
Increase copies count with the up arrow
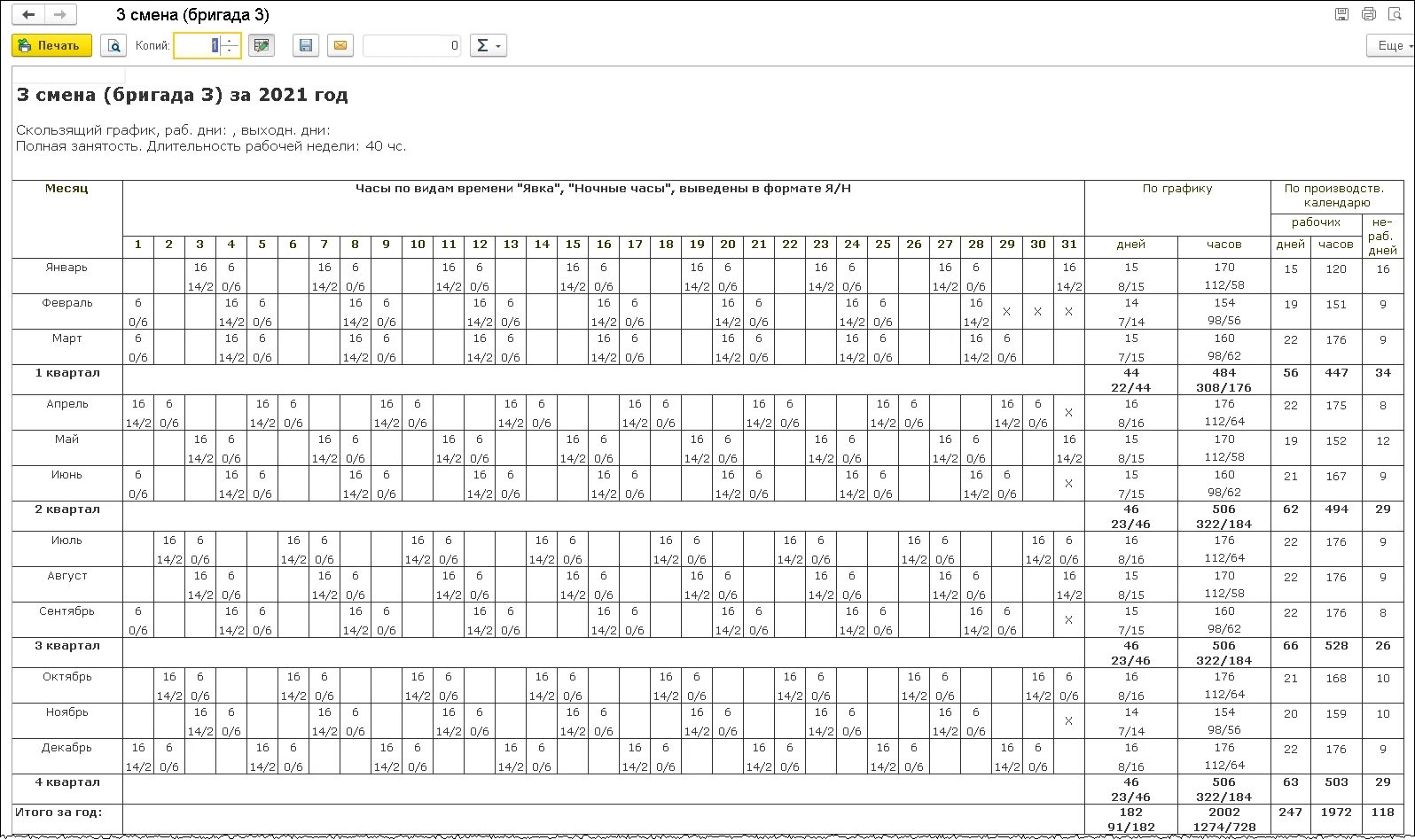[230, 40]
